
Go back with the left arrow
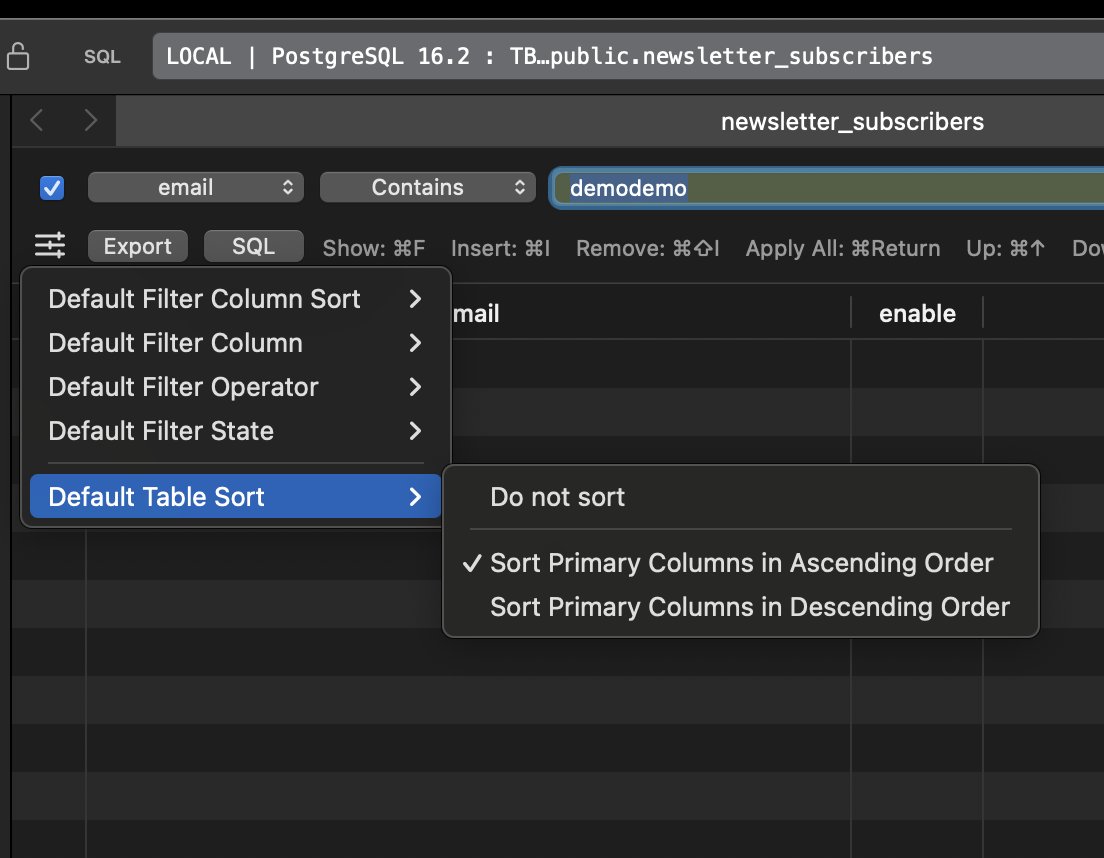pos(37,120)
